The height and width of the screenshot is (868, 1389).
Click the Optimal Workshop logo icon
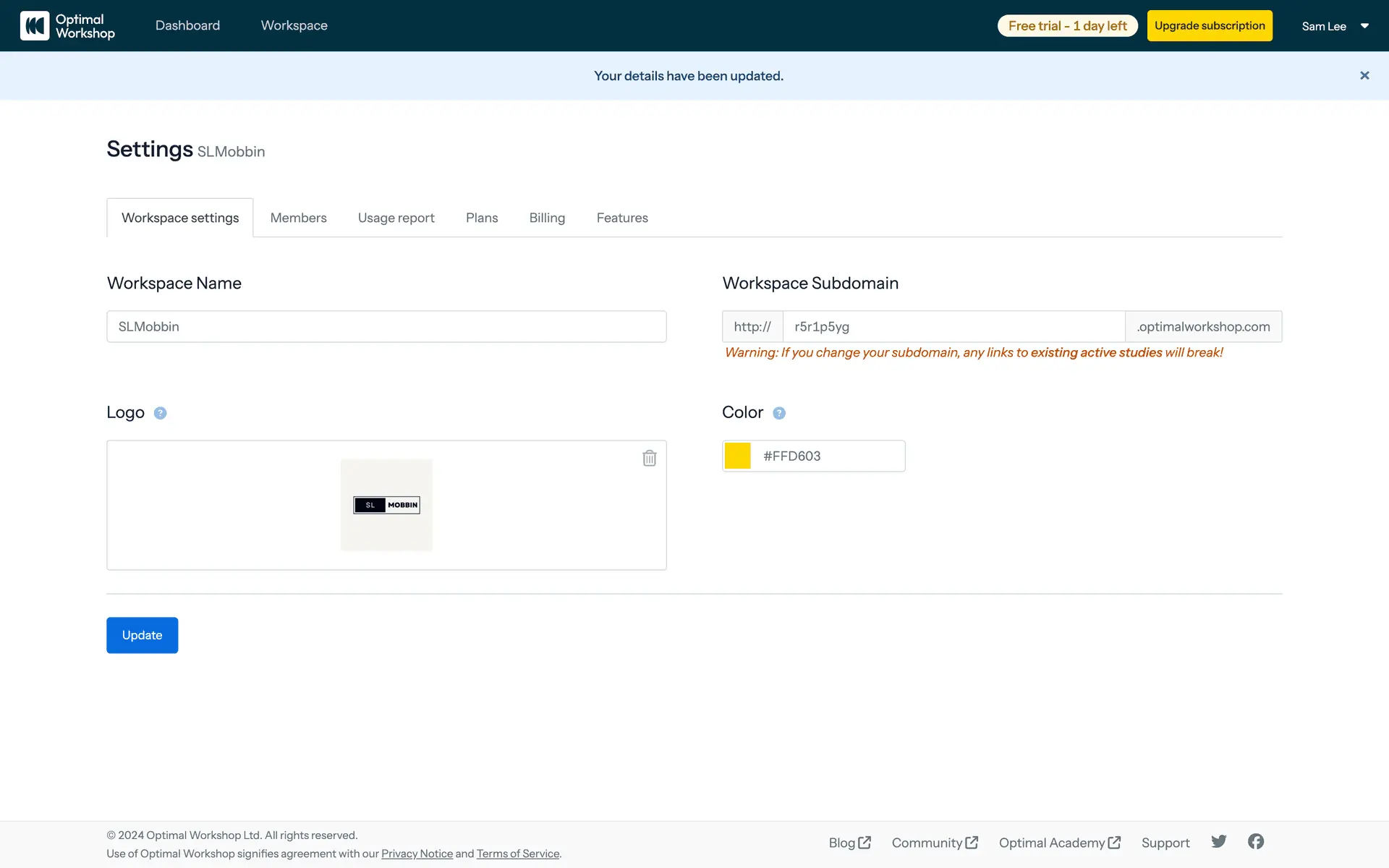pos(35,26)
